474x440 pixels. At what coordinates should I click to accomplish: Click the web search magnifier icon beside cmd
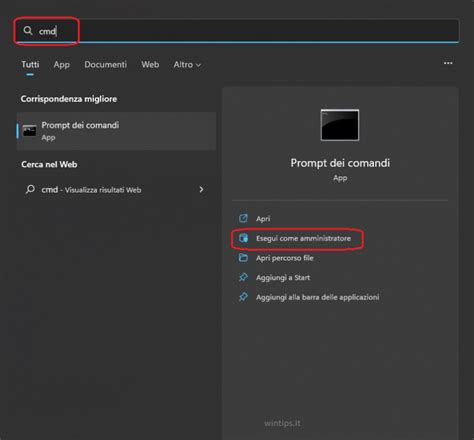coord(30,189)
